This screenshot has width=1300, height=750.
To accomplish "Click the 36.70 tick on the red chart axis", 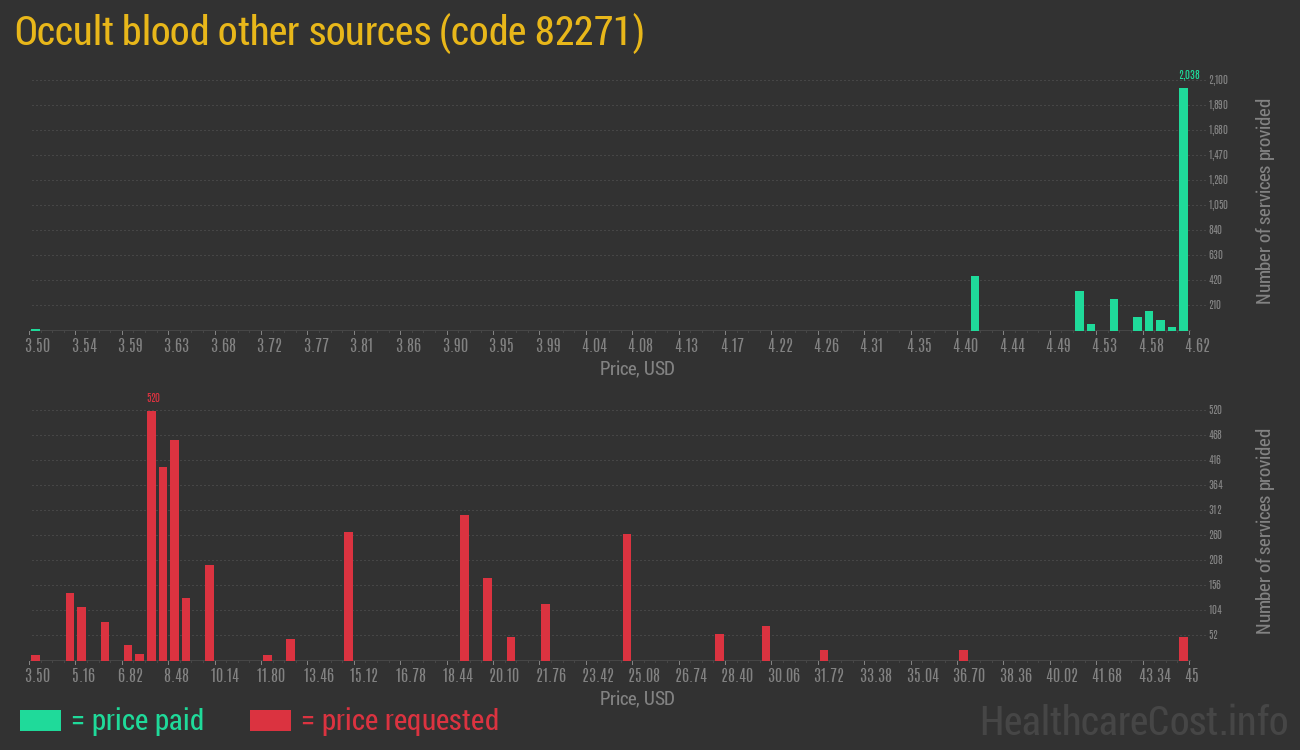I will pyautogui.click(x=969, y=676).
